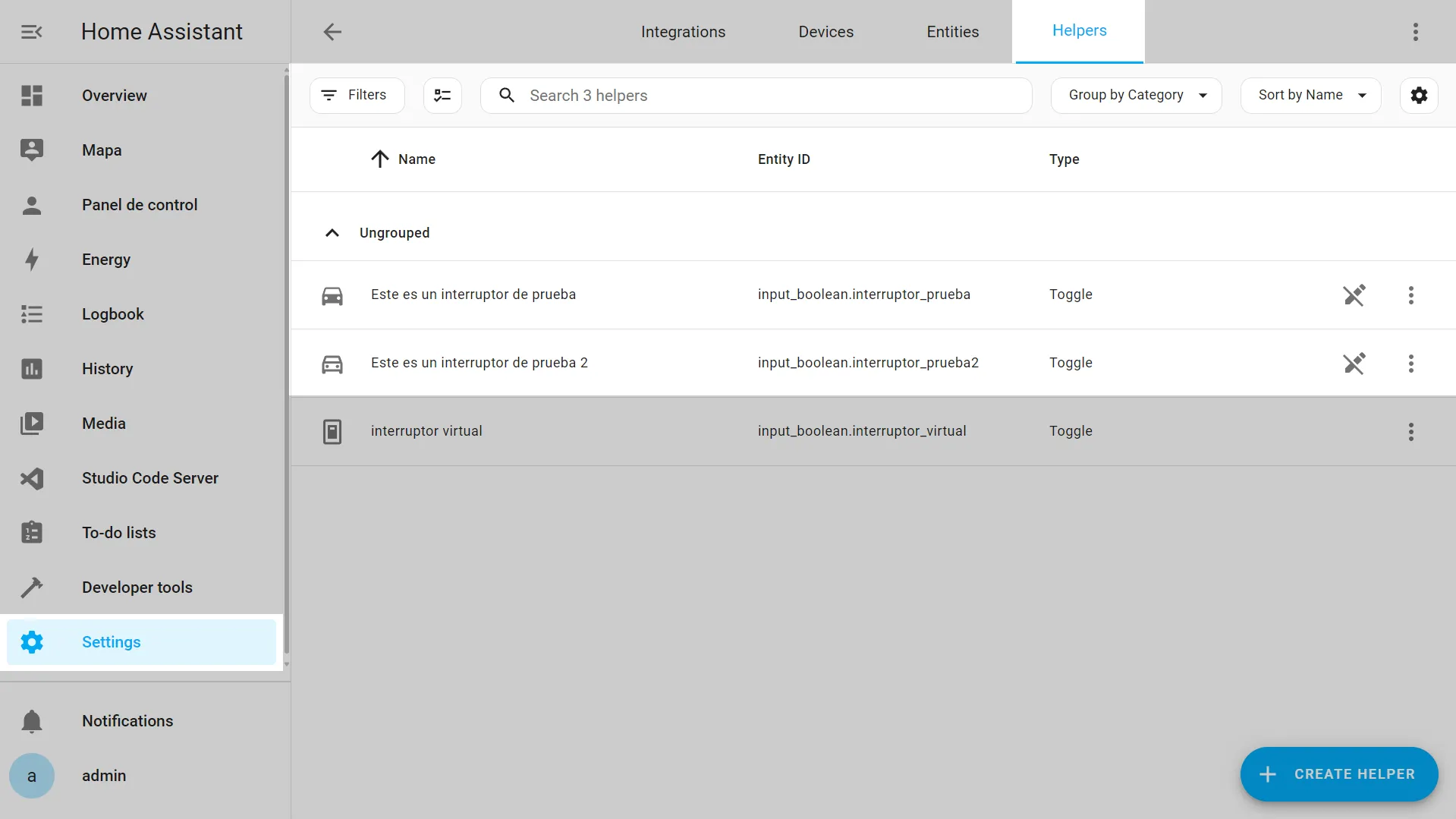The image size is (1456, 819).
Task: Click the interruptor virtual row icon
Action: [x=332, y=432]
